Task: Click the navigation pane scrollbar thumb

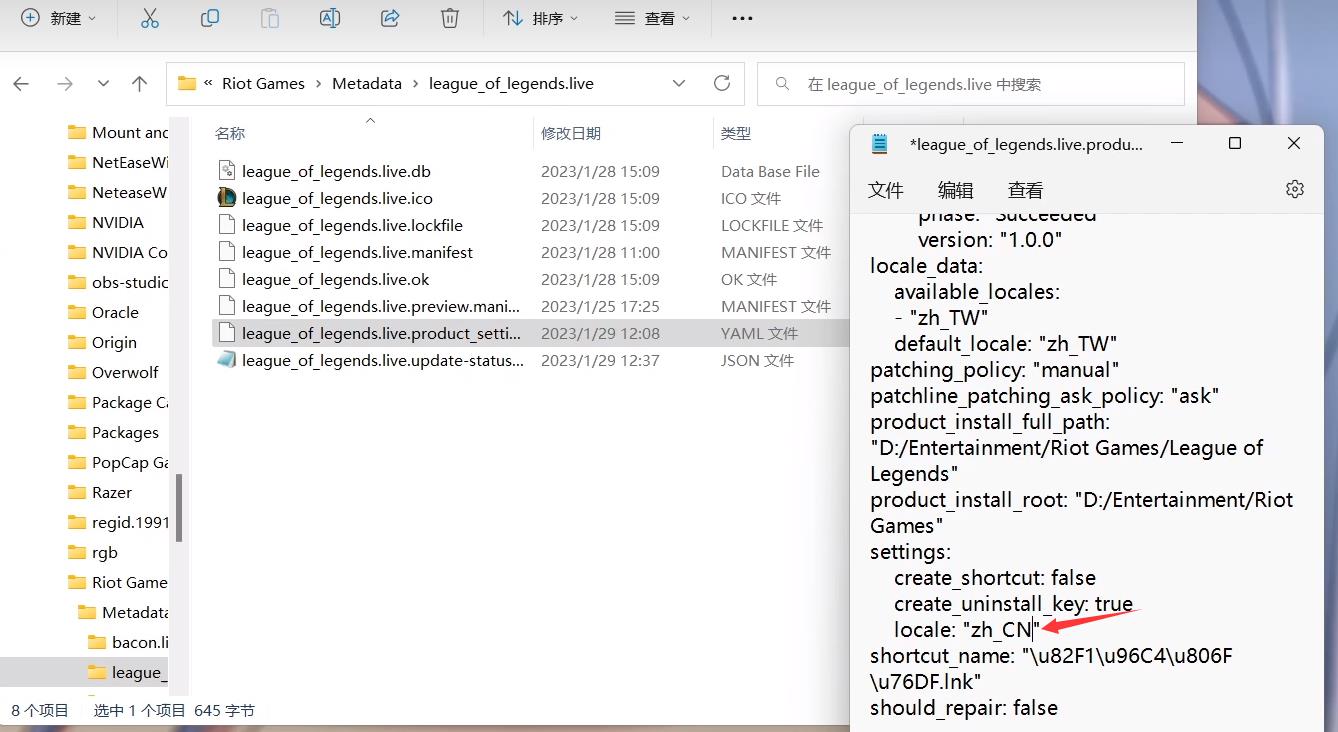Action: pos(179,506)
